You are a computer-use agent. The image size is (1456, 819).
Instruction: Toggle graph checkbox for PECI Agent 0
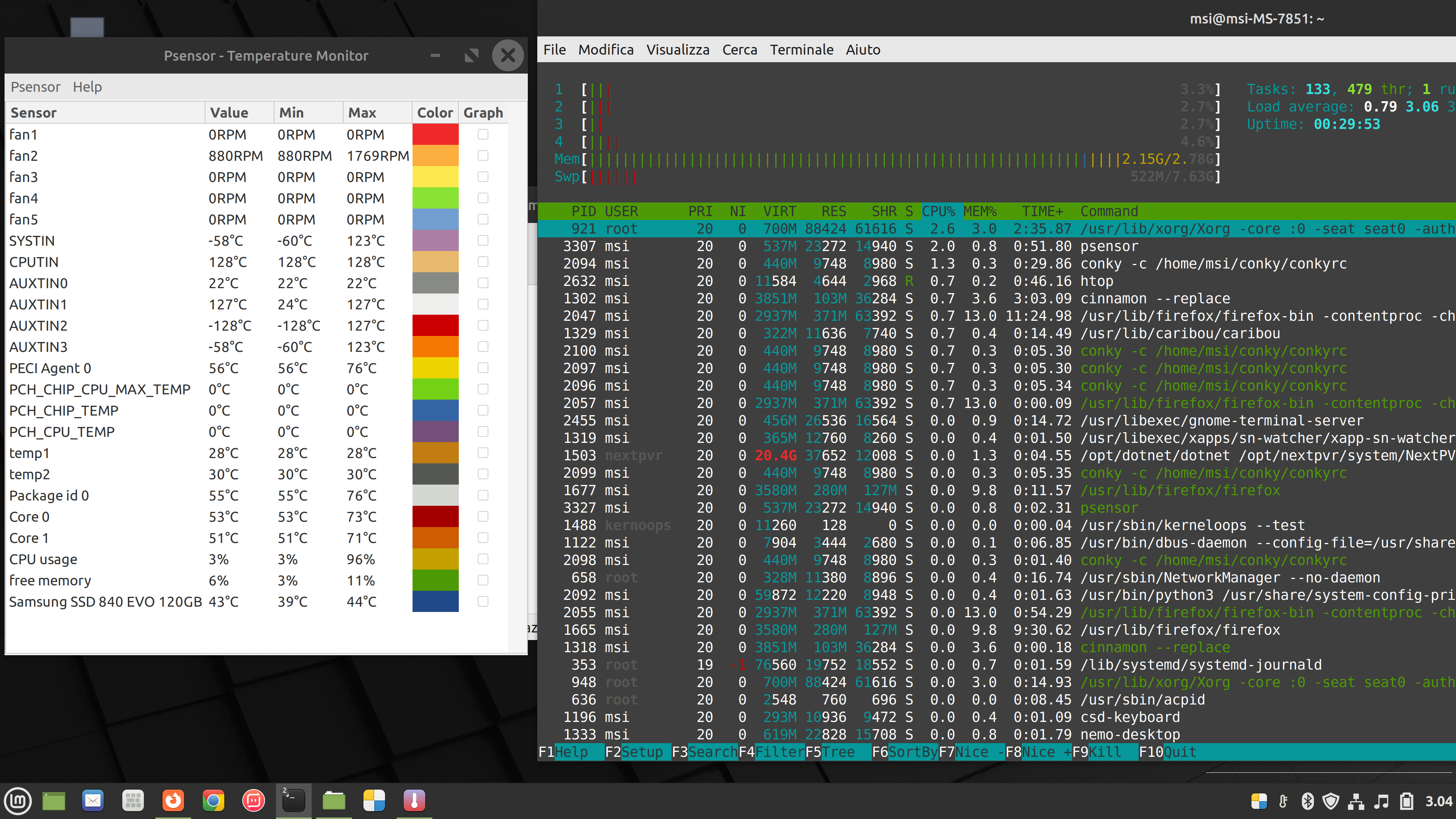(x=483, y=368)
